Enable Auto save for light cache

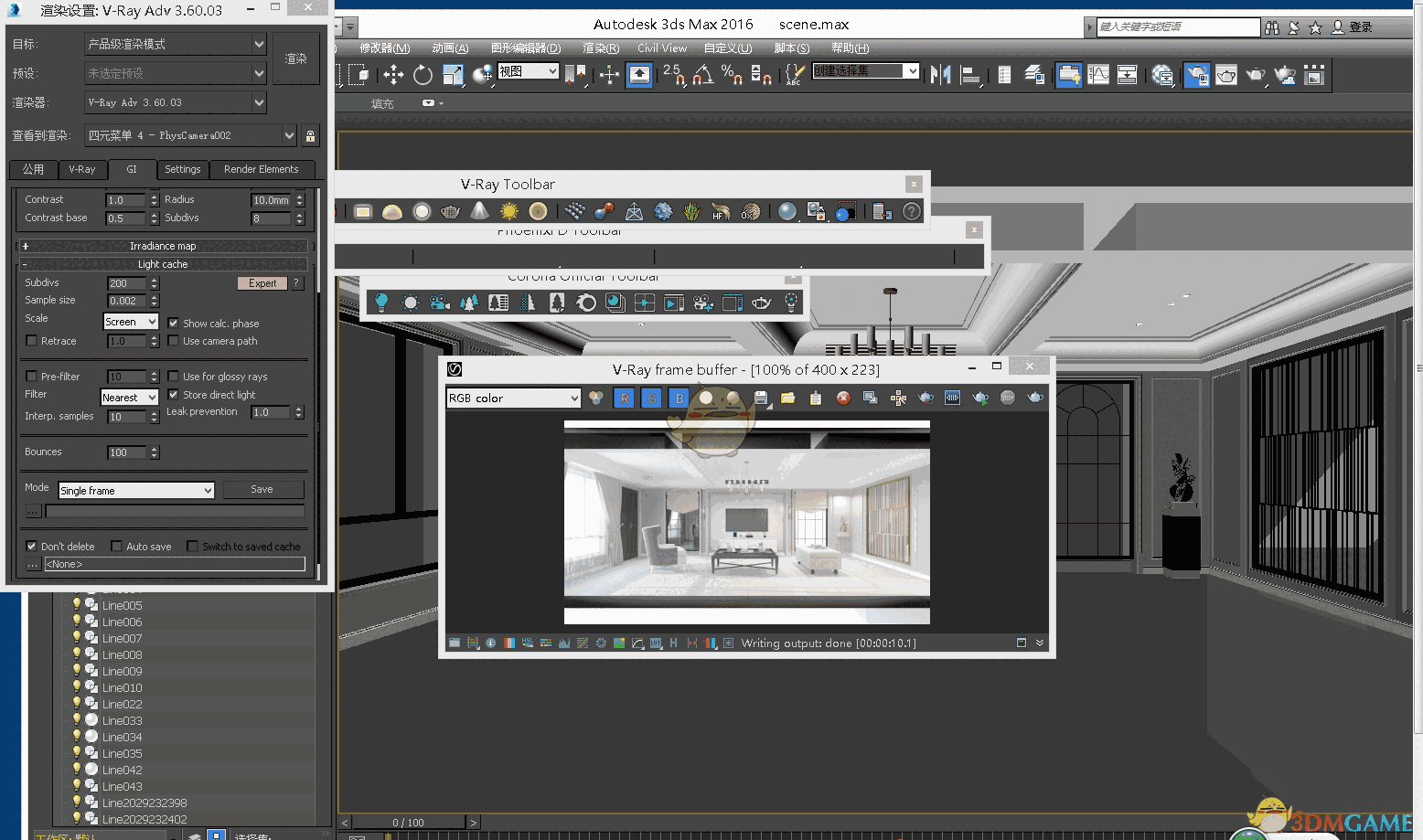tap(116, 547)
